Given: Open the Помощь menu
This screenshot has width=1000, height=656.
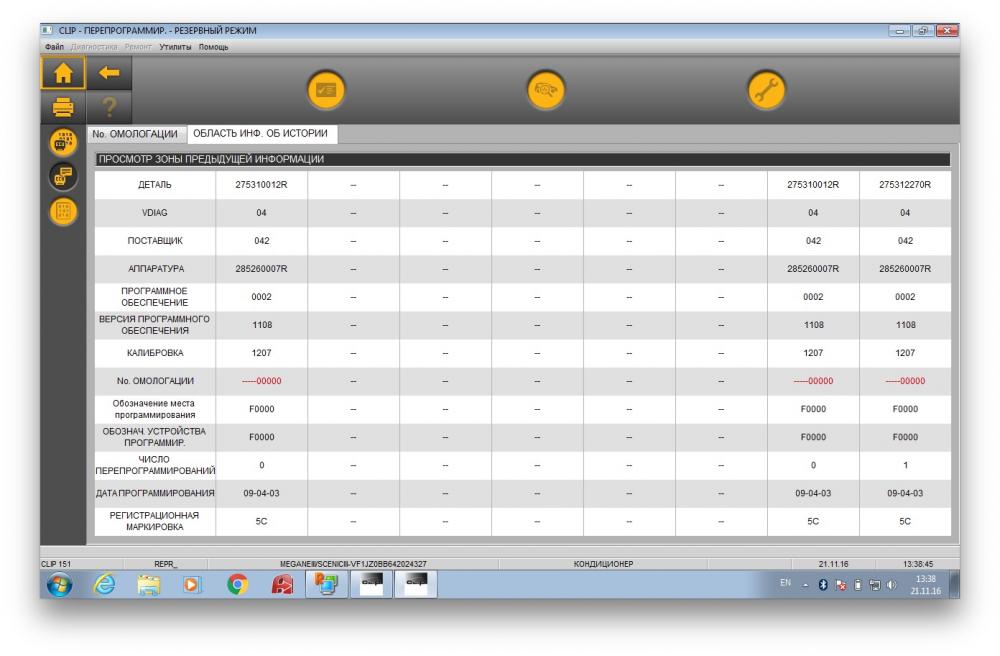Looking at the screenshot, I should 213,47.
